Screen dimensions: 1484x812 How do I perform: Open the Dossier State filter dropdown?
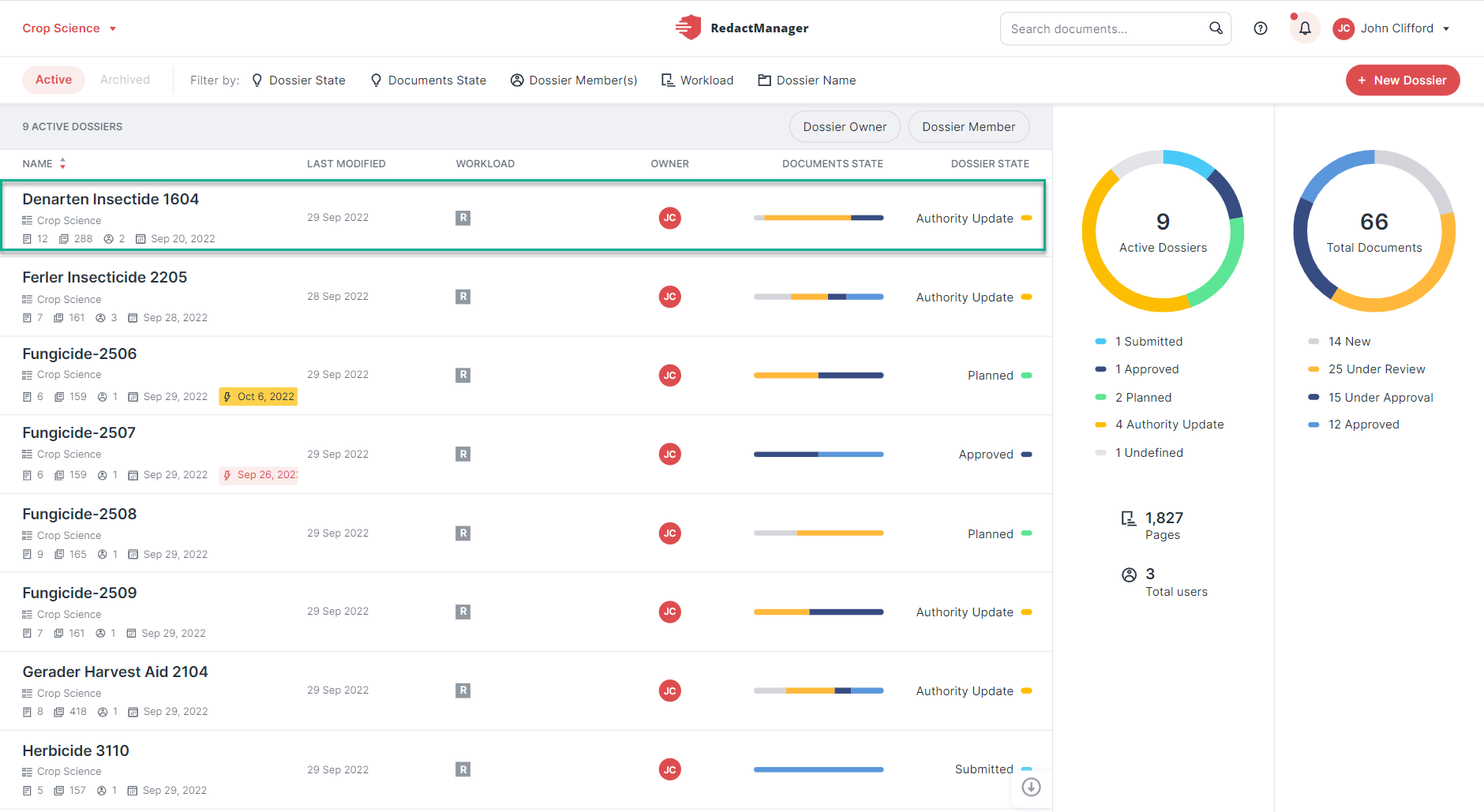pyautogui.click(x=298, y=80)
